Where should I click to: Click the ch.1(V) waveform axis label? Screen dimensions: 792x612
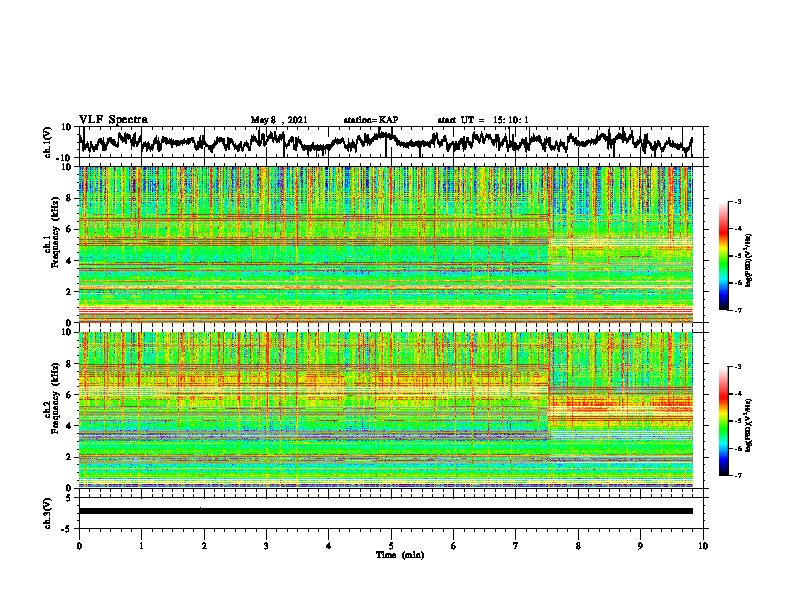(x=48, y=142)
